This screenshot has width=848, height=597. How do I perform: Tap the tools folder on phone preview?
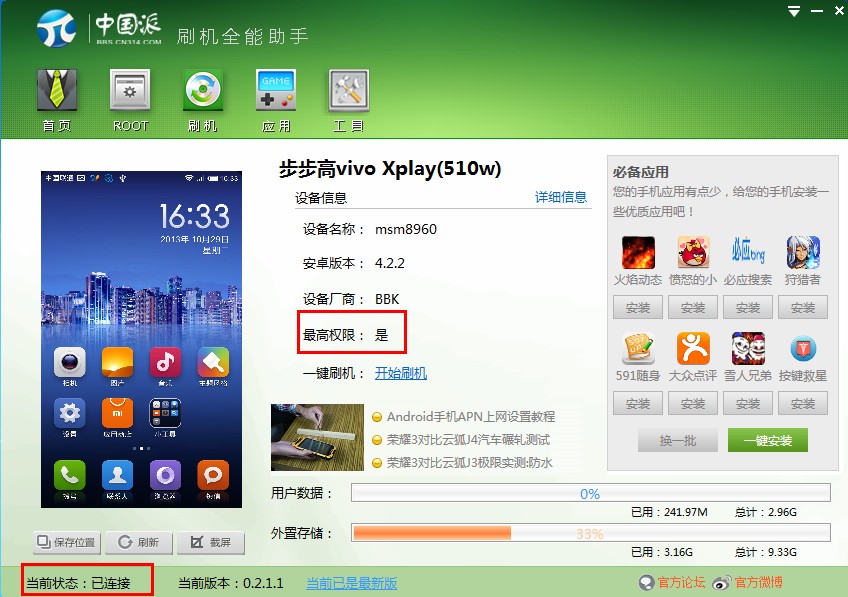165,413
